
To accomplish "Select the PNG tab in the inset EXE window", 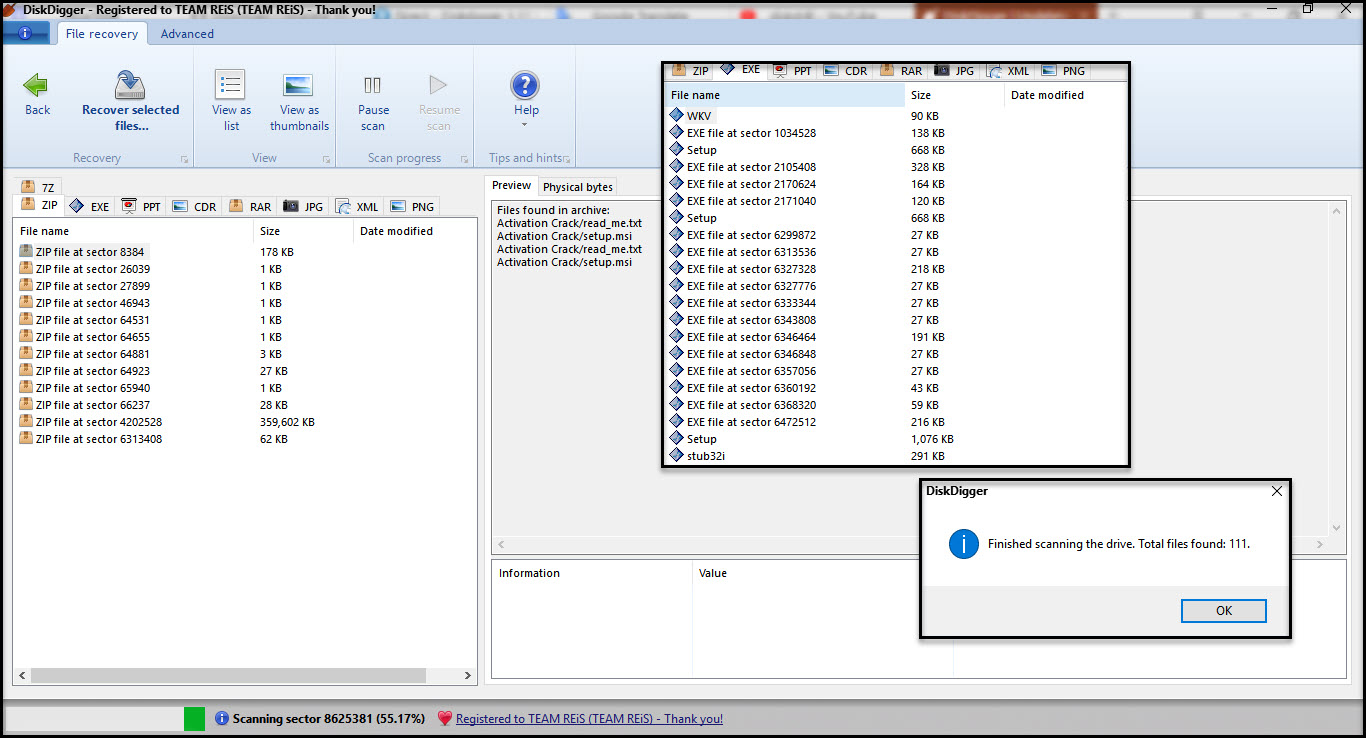I will pos(1063,71).
